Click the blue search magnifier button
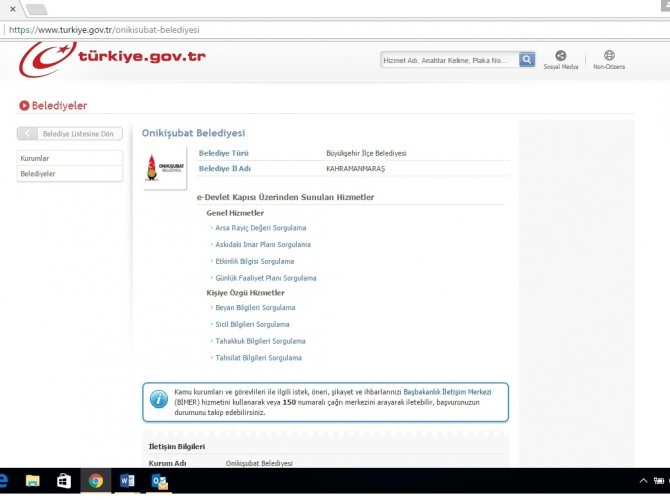Screen dimensions: 670x500 tap(527, 60)
